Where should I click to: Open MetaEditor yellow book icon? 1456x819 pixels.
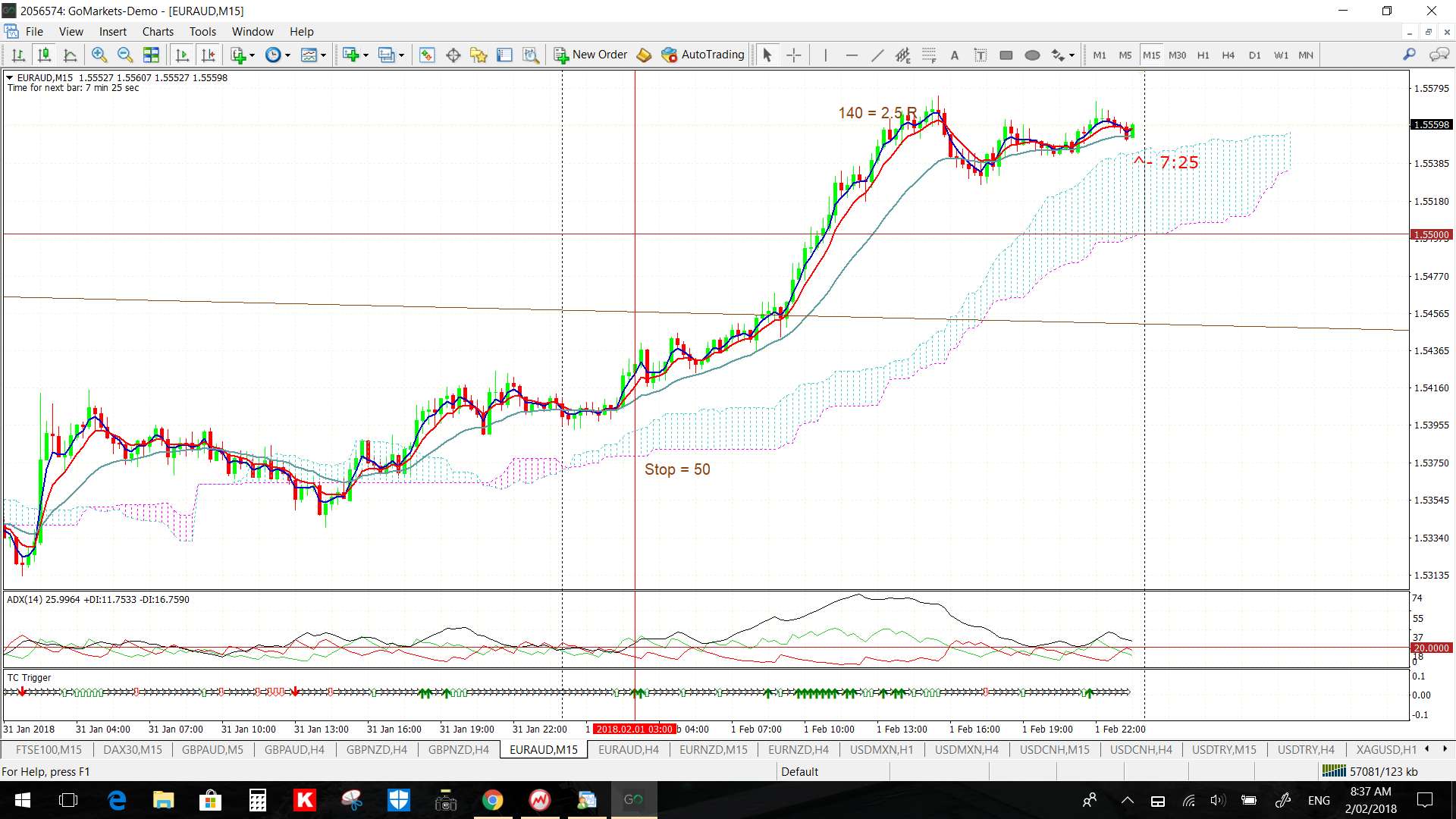pyautogui.click(x=644, y=55)
